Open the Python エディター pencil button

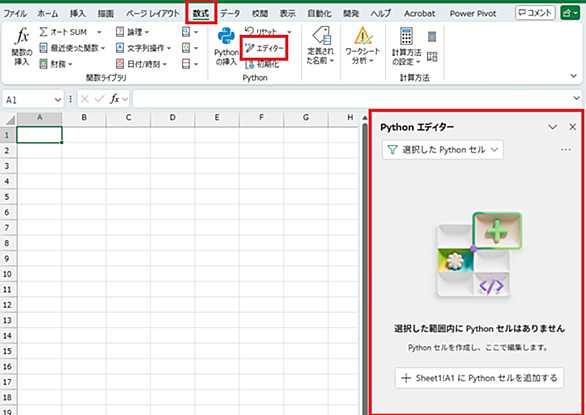pyautogui.click(x=264, y=48)
